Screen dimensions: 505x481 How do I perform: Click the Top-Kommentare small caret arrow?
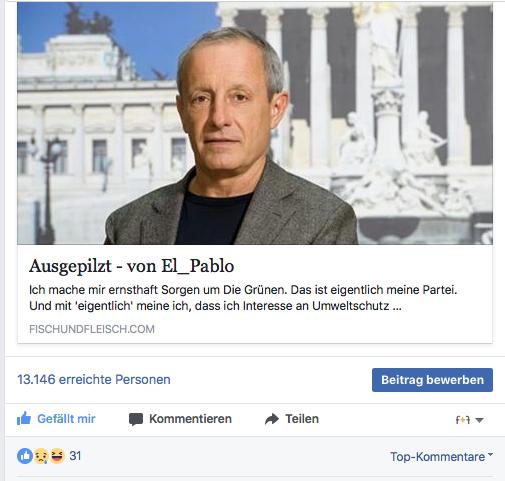(490, 454)
